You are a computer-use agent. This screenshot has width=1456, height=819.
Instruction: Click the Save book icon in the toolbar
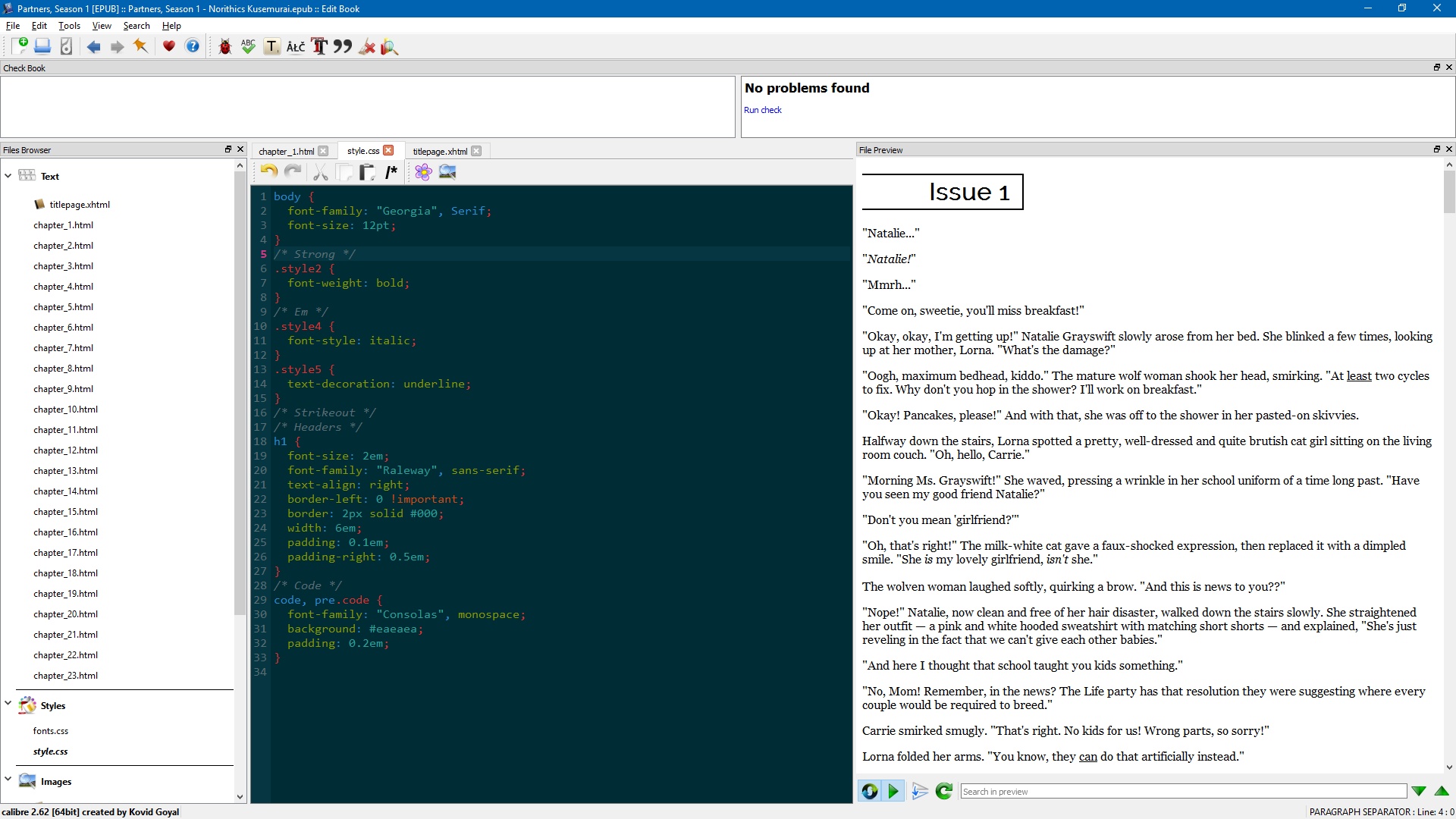(42, 47)
